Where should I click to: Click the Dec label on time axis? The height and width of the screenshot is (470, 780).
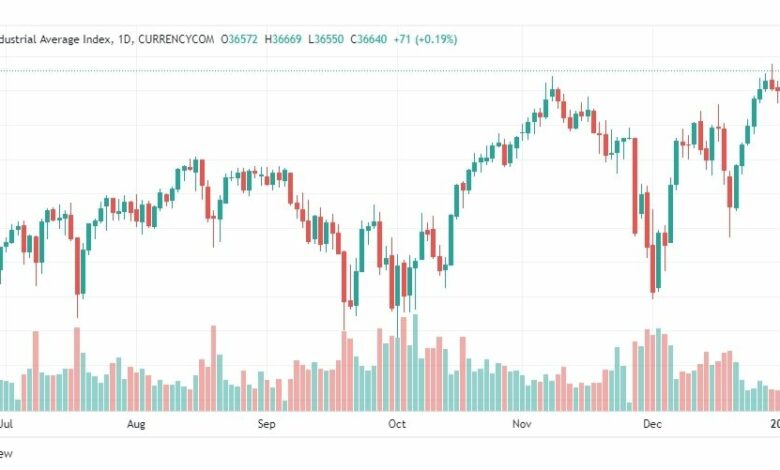[x=652, y=424]
